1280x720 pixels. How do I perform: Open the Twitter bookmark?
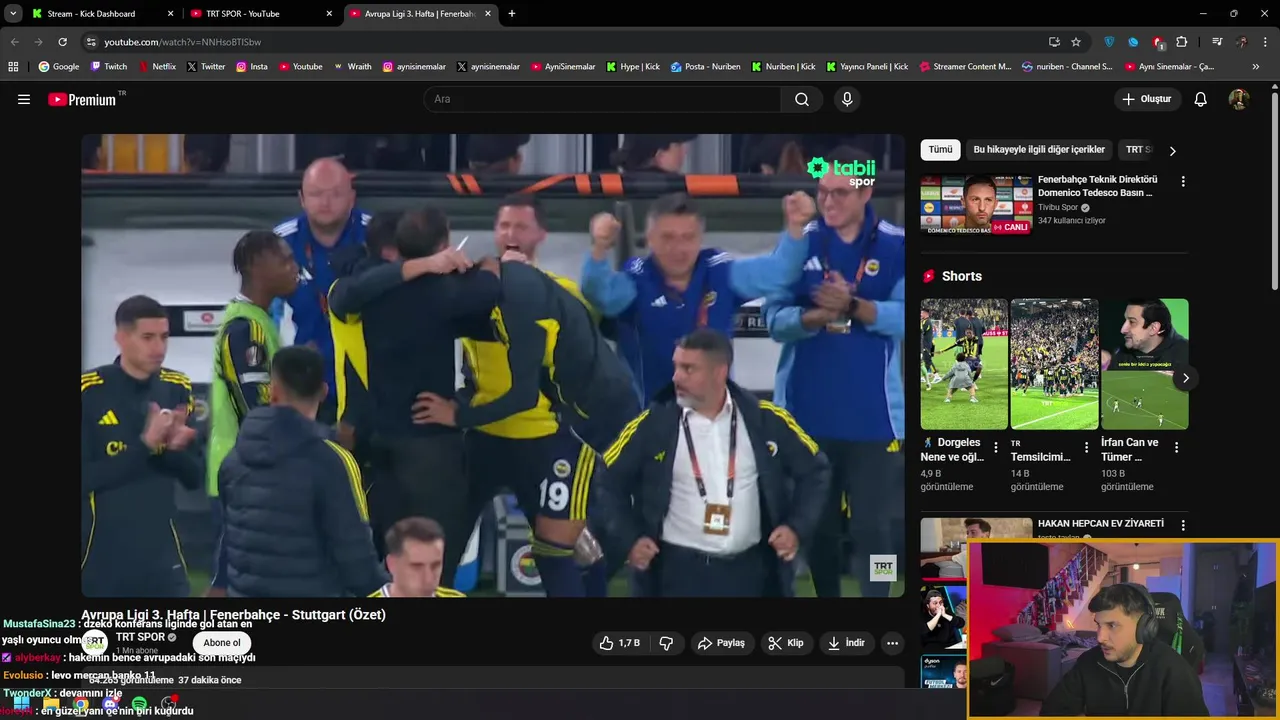(x=206, y=66)
